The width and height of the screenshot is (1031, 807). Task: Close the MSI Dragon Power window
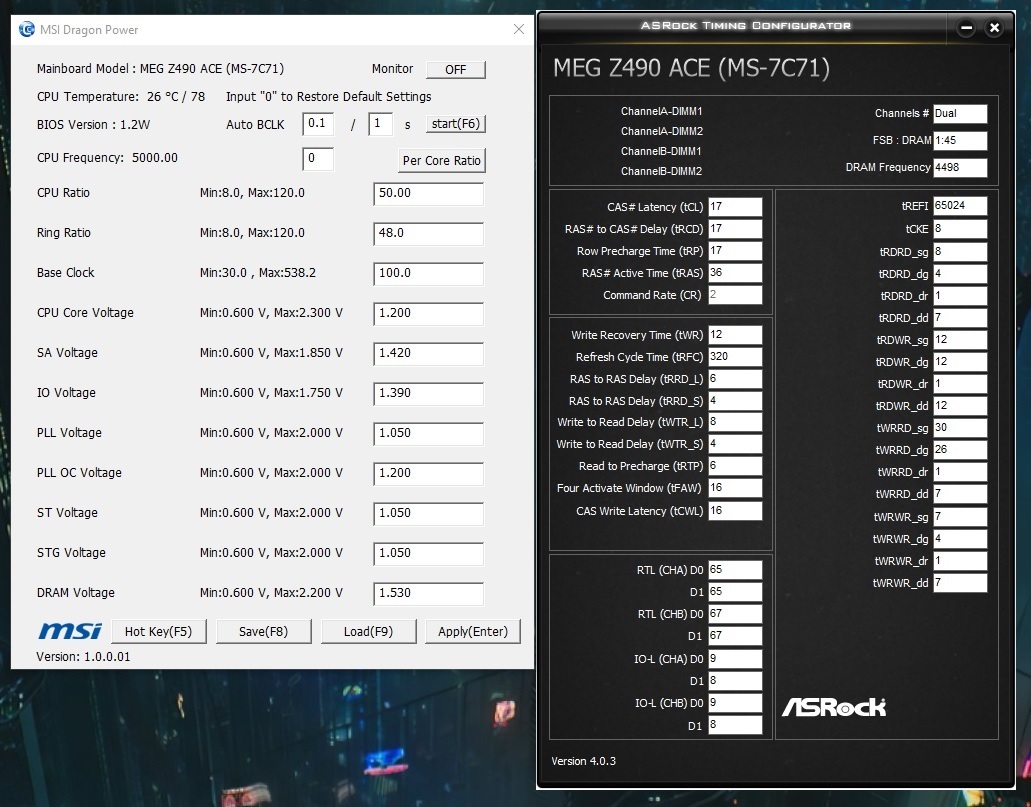point(519,30)
